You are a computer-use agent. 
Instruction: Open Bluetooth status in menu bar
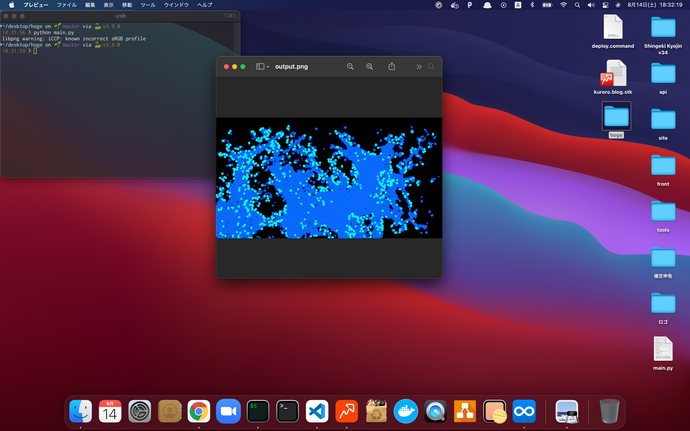pyautogui.click(x=532, y=5)
